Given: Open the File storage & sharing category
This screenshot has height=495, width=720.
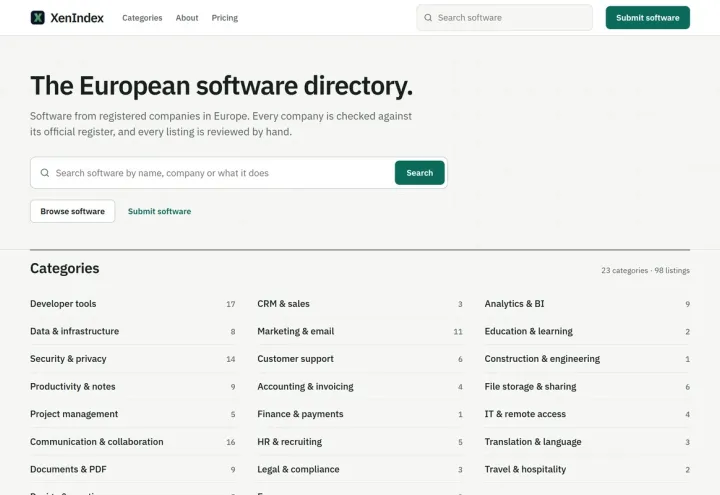Looking at the screenshot, I should (587, 387).
